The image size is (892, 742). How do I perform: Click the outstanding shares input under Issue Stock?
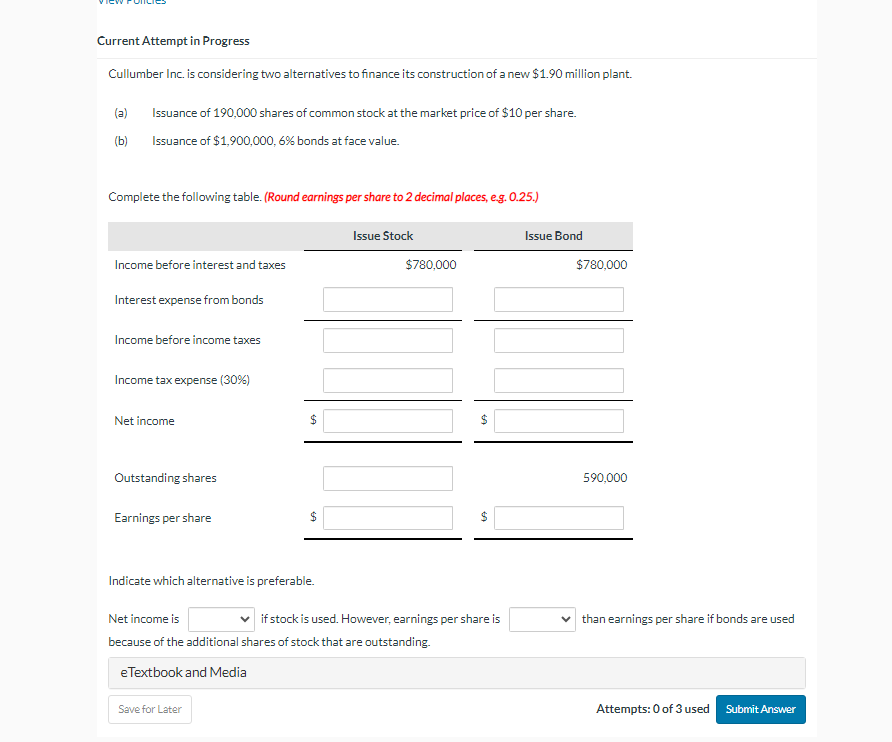[x=387, y=478]
